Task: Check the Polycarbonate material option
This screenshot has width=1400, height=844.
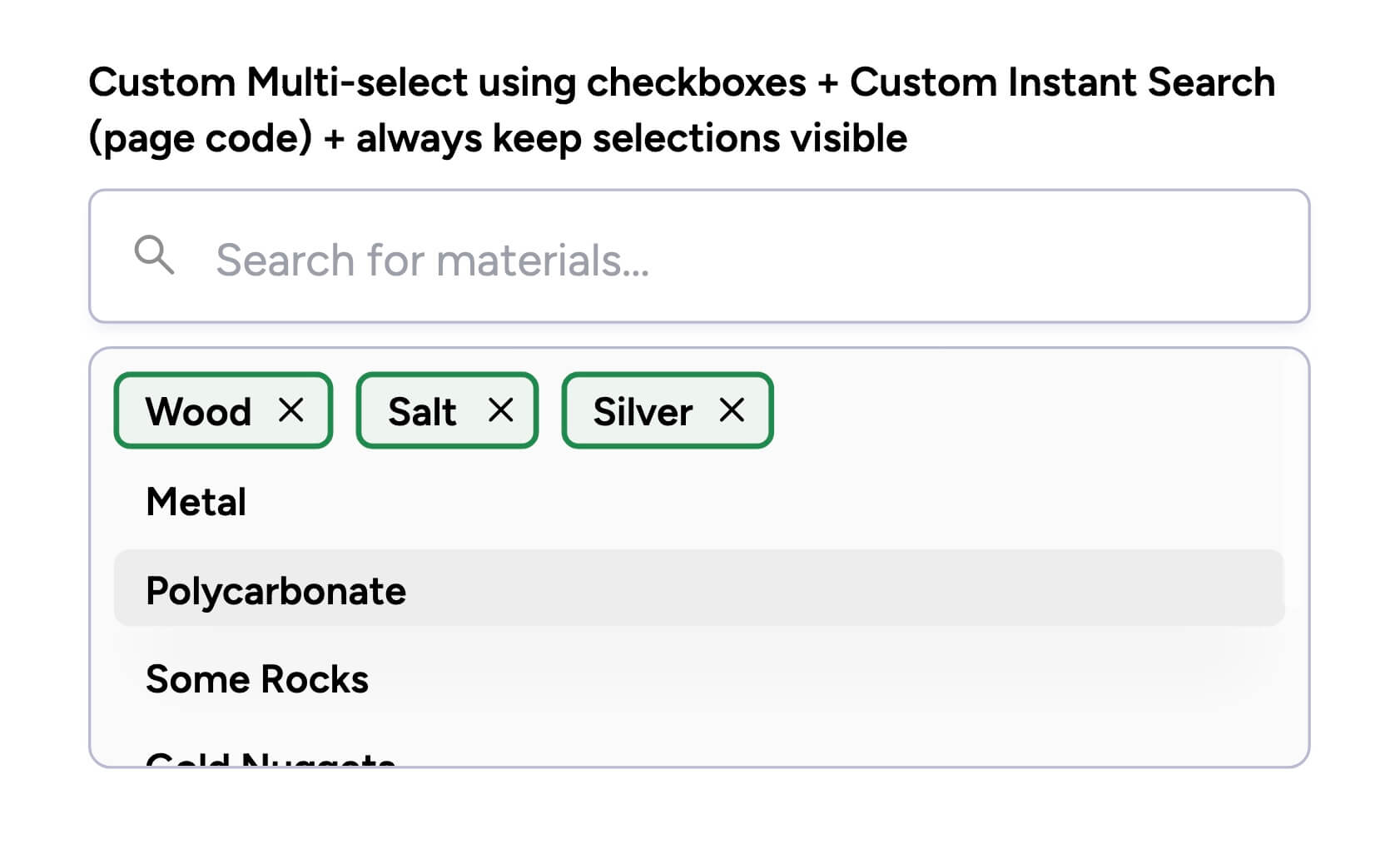Action: (276, 589)
